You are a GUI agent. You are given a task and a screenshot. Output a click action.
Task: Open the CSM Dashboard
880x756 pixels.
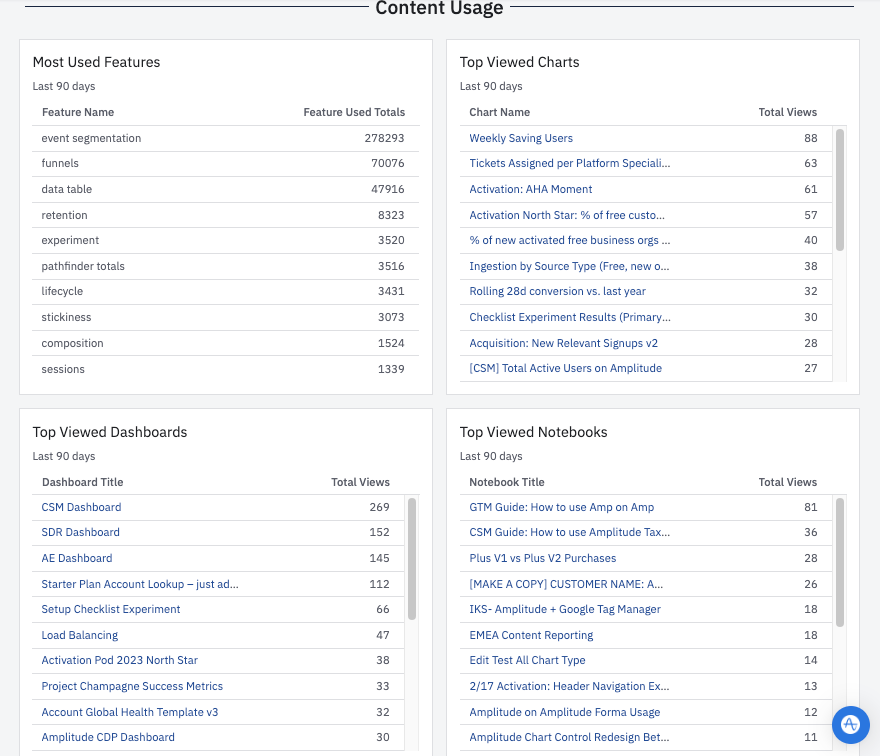pos(81,507)
